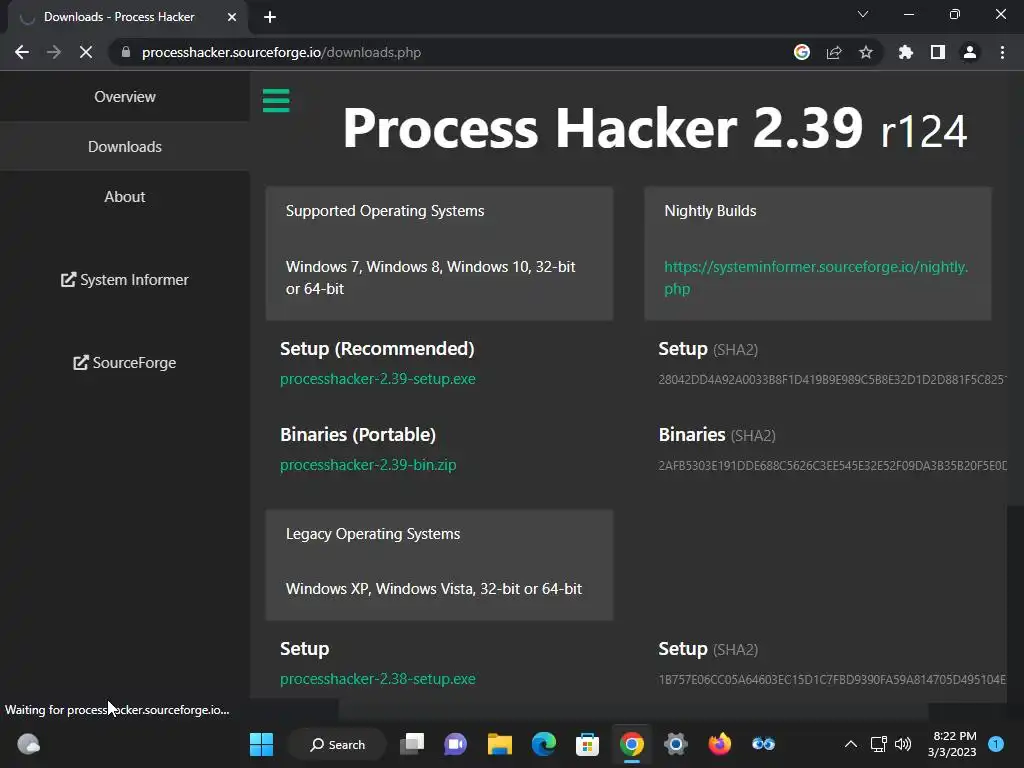Open the notification badge icon
The height and width of the screenshot is (768, 1024).
[x=997, y=744]
